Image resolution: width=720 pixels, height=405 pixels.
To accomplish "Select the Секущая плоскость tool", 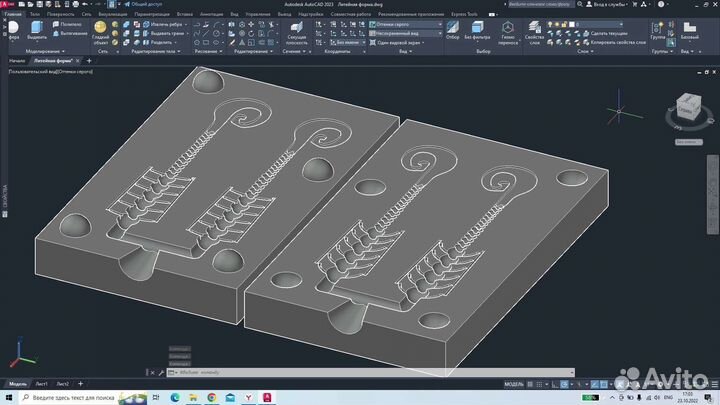I will pyautogui.click(x=297, y=33).
